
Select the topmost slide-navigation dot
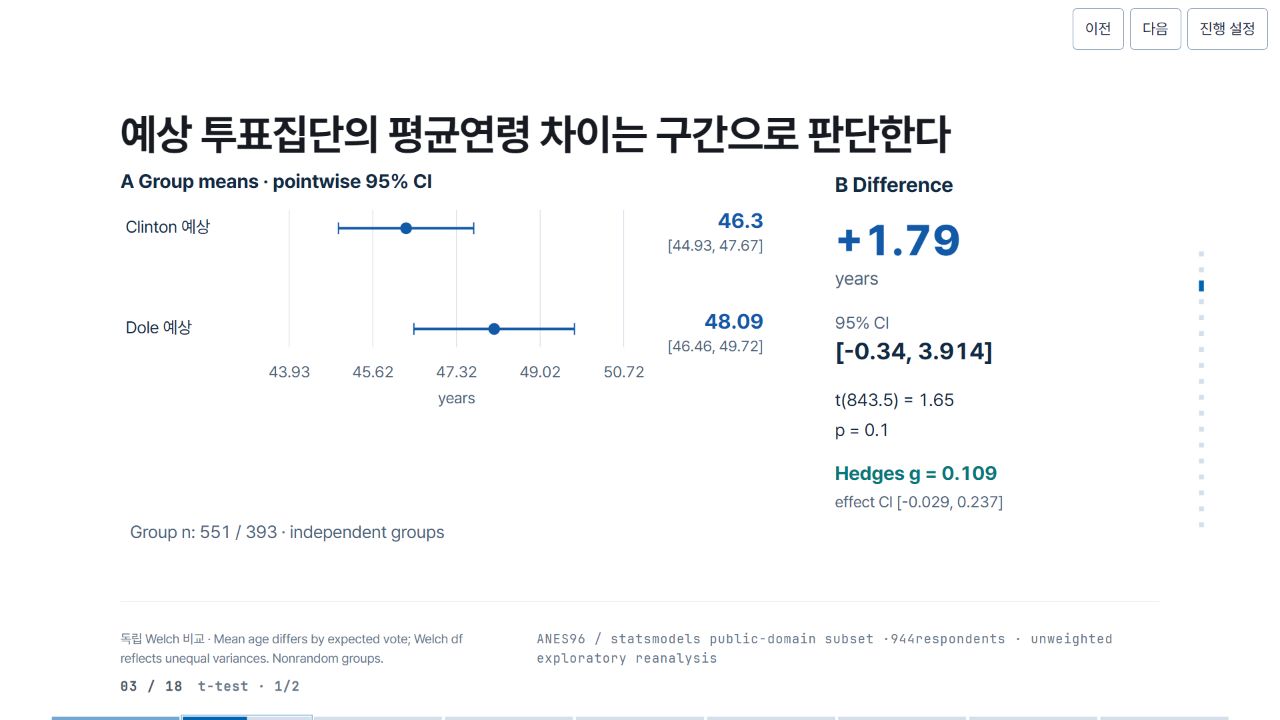pyautogui.click(x=1201, y=254)
